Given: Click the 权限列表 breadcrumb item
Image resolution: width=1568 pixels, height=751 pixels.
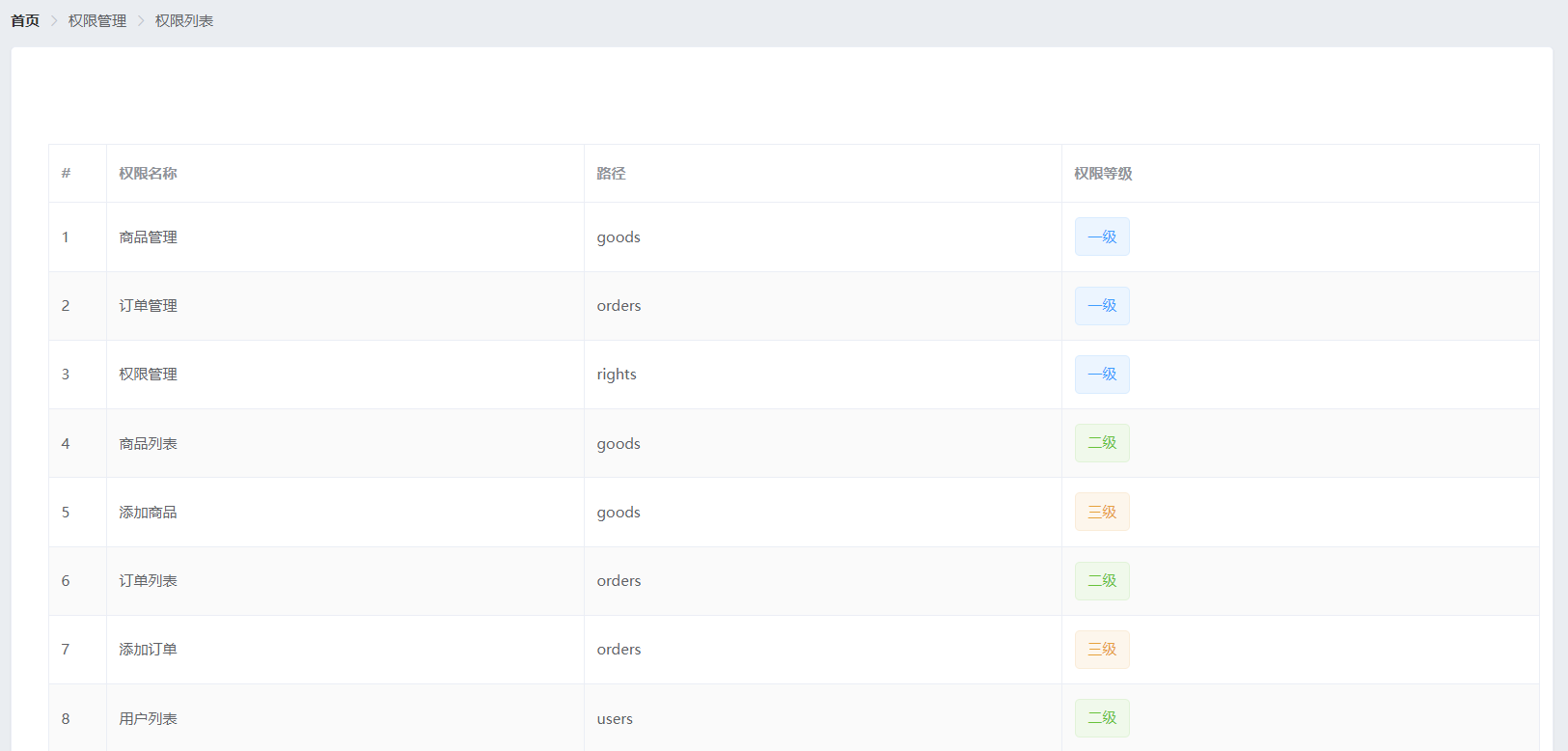Looking at the screenshot, I should [x=183, y=20].
